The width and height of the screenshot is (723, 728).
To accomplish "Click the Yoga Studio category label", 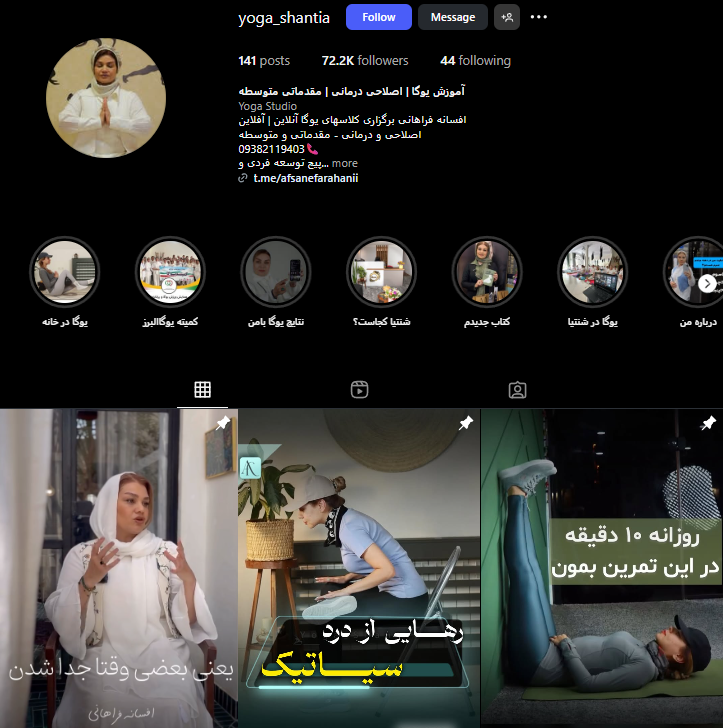I will (x=267, y=106).
